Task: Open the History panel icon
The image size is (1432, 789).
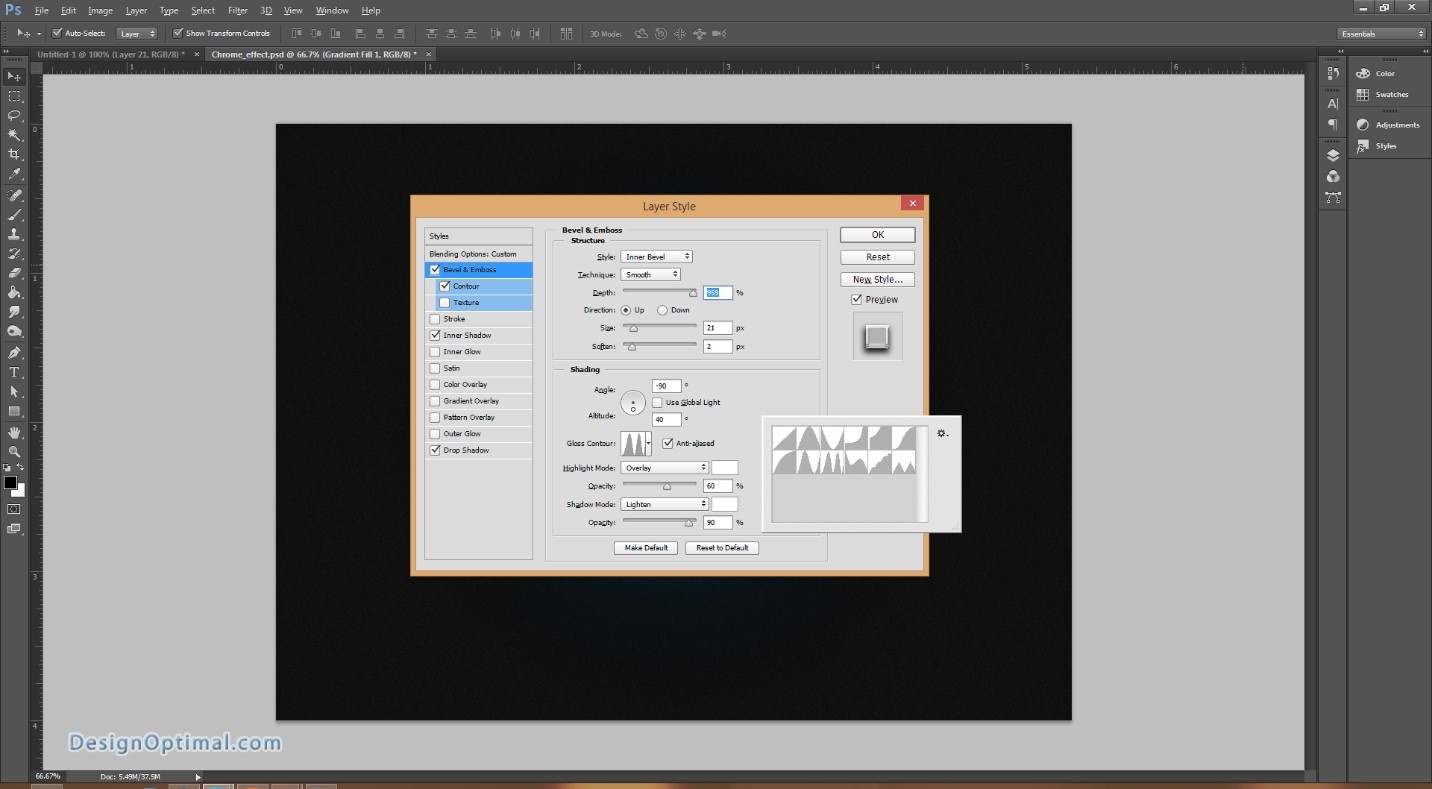Action: [x=1333, y=74]
